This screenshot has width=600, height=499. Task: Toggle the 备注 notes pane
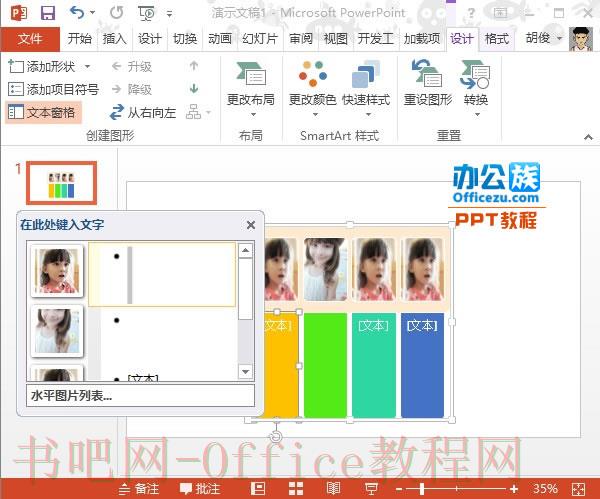click(139, 489)
